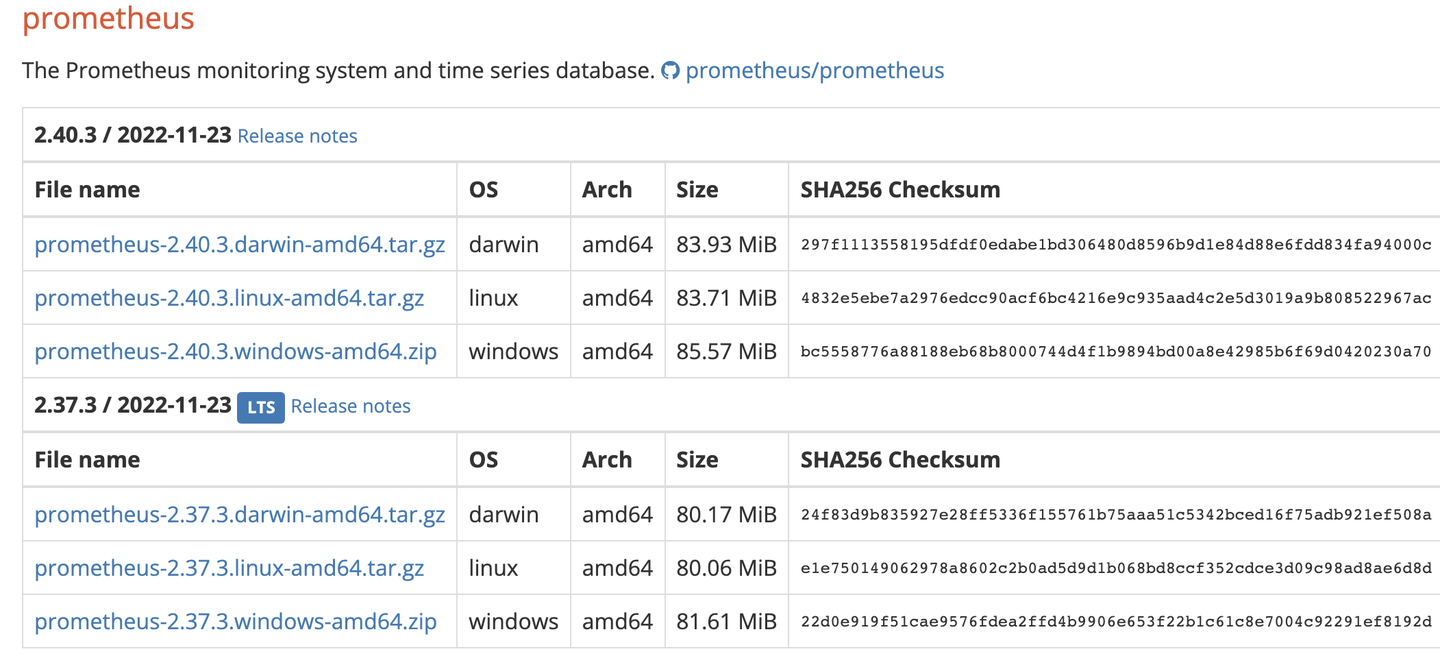The image size is (1440, 669).
Task: Download prometheus-2.40.3.linux-amd64.tar.gz
Action: [230, 298]
